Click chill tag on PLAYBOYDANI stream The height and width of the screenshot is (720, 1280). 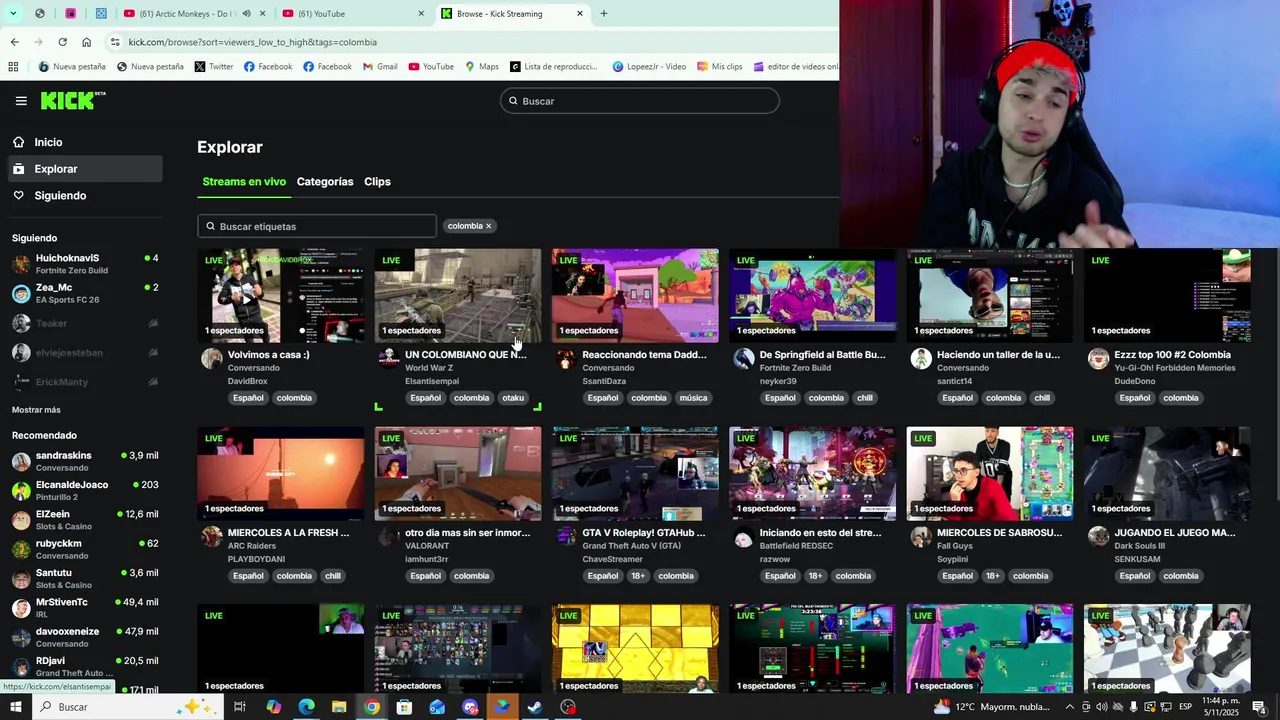333,576
